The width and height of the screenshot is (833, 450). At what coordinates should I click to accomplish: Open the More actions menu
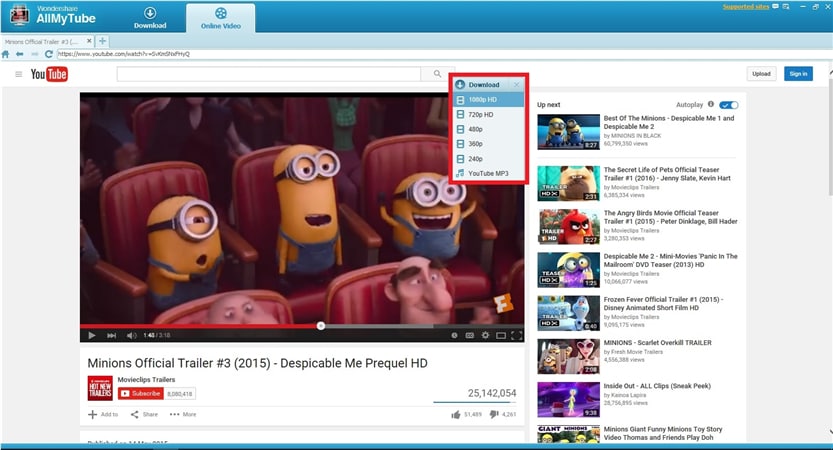183,414
